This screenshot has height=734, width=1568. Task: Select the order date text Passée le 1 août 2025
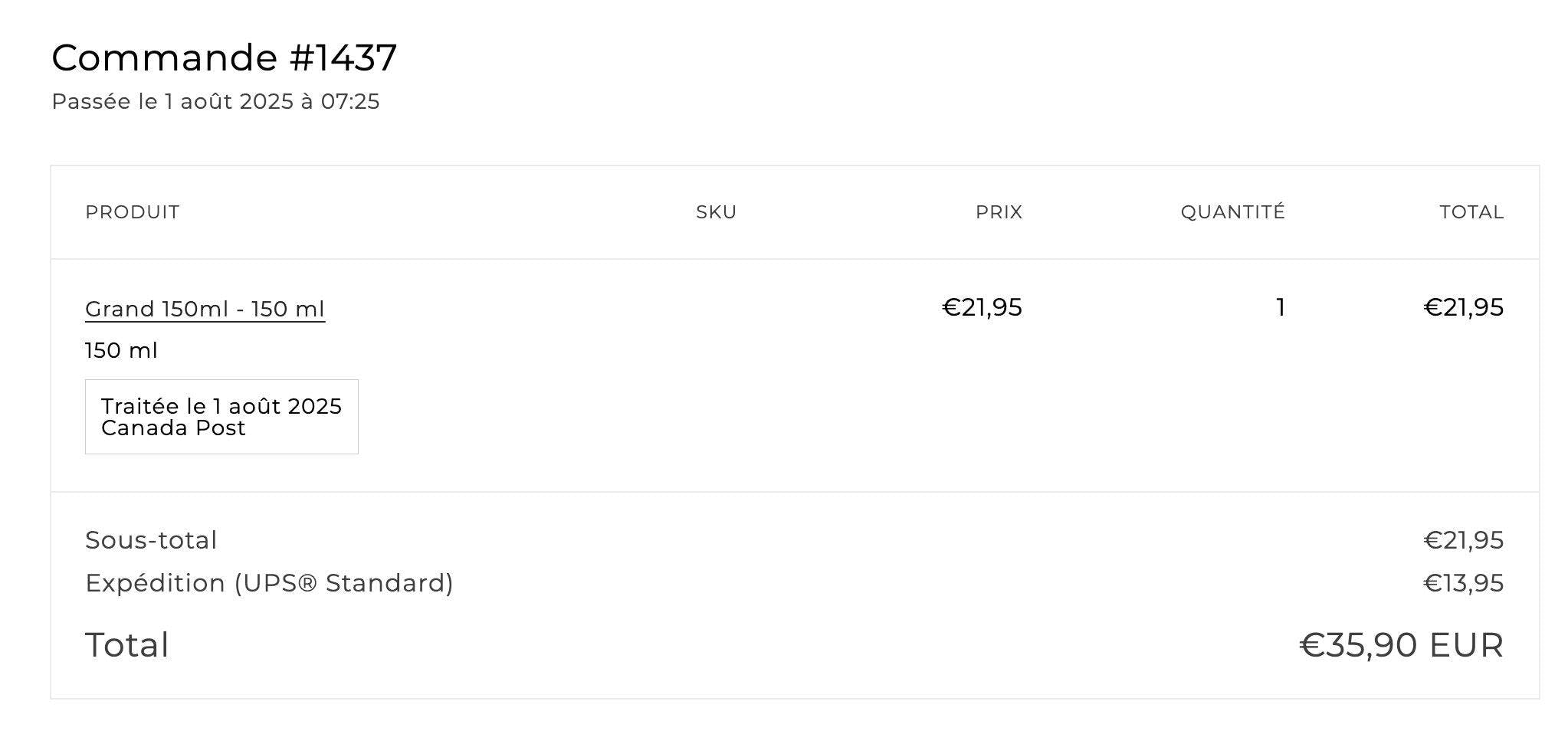pos(172,102)
